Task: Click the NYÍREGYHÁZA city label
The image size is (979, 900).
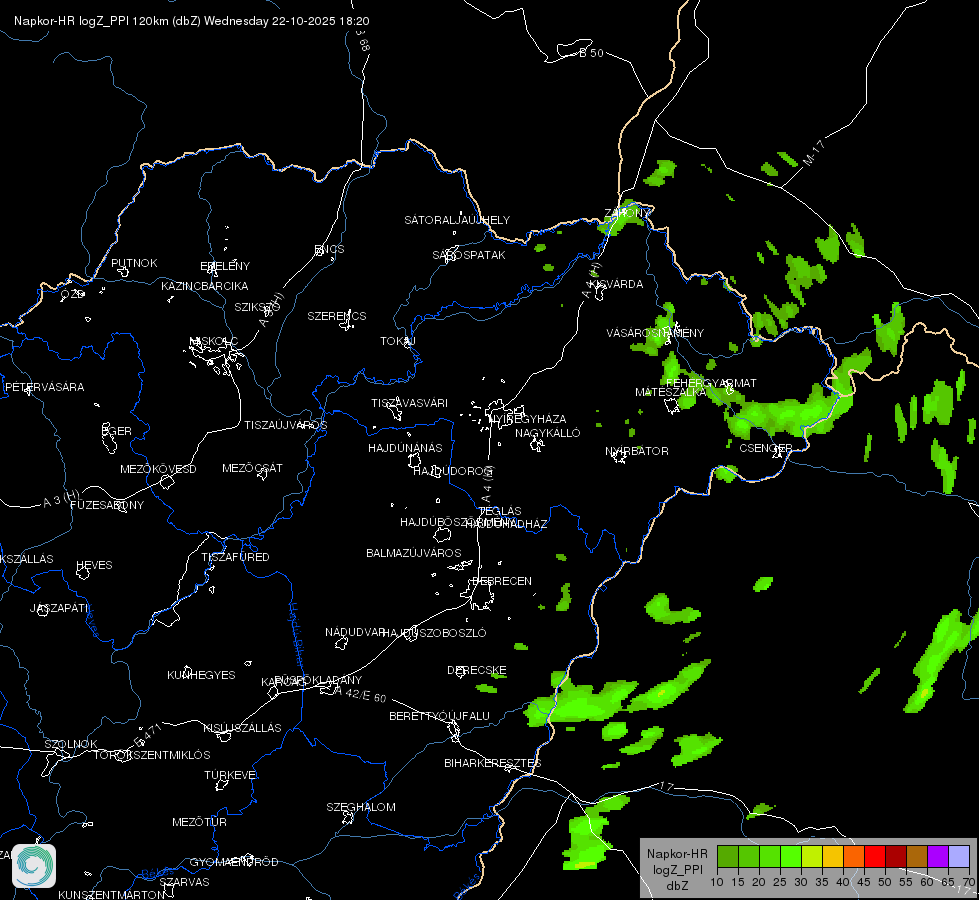Action: click(x=527, y=418)
